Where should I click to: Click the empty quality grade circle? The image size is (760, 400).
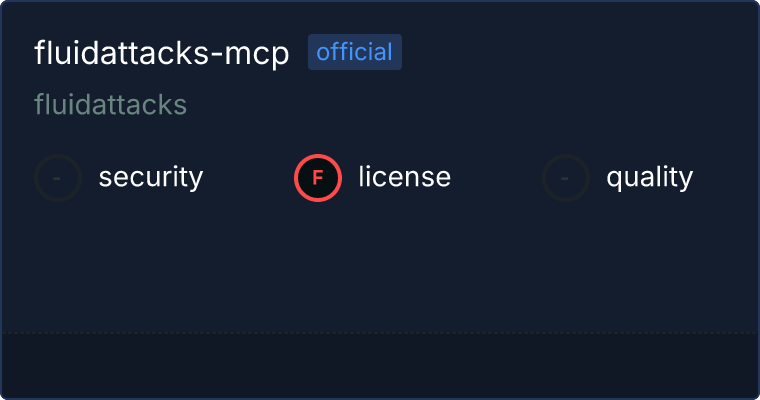tap(566, 178)
